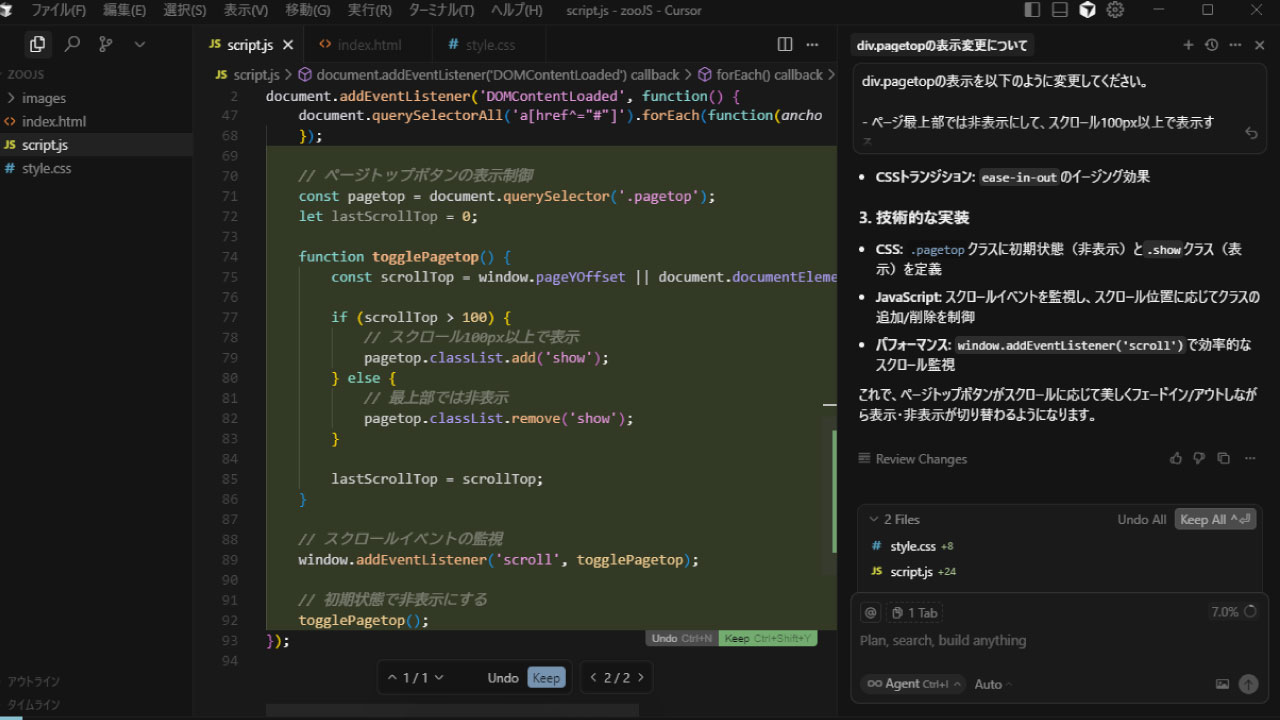Open Review Changes
This screenshot has height=720, width=1280.
[912, 459]
